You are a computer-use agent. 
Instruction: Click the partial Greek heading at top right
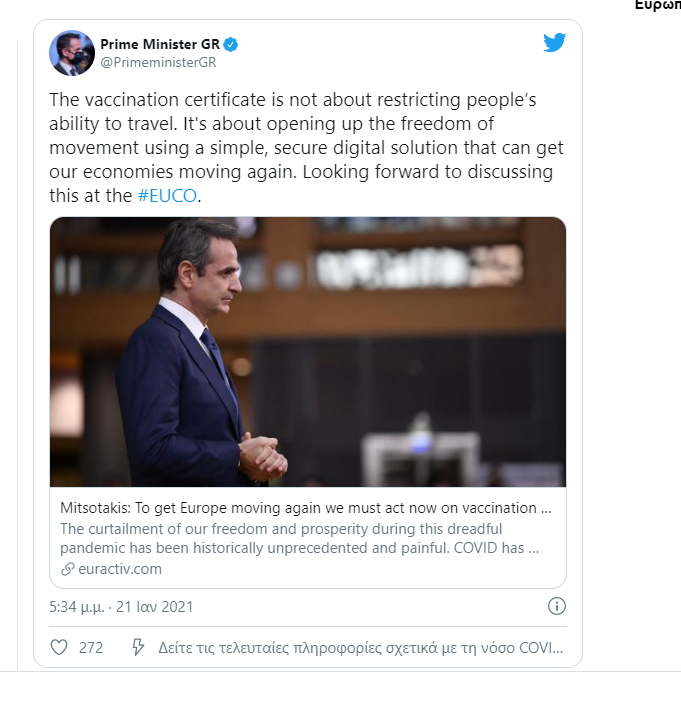[x=658, y=5]
